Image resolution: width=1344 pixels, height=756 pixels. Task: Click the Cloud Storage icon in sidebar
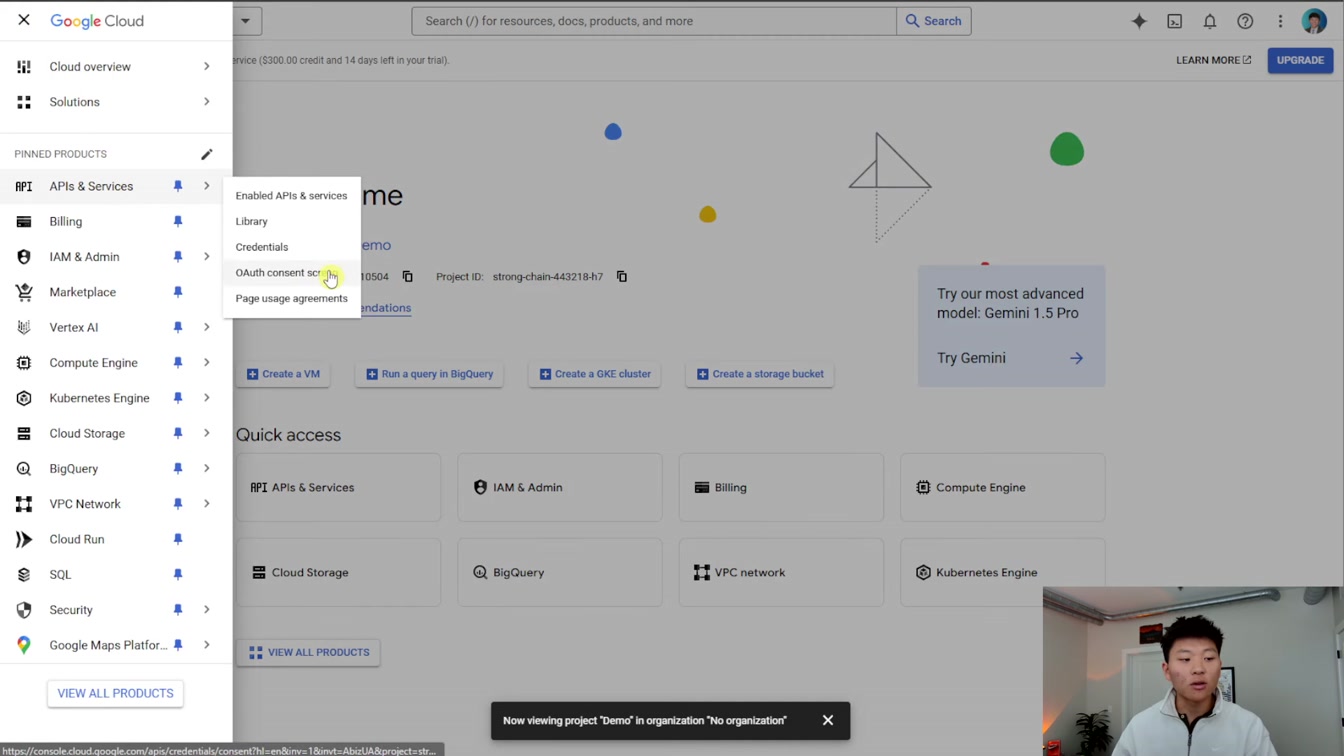click(24, 433)
